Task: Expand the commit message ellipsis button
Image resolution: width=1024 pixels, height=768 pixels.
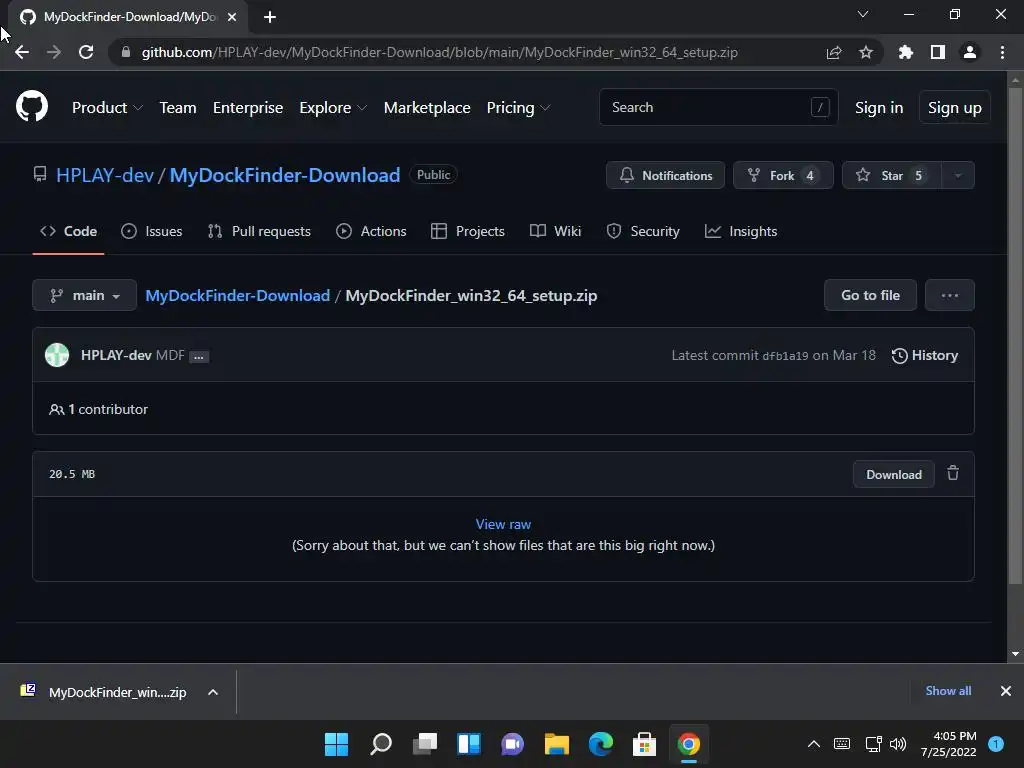Action: click(199, 357)
